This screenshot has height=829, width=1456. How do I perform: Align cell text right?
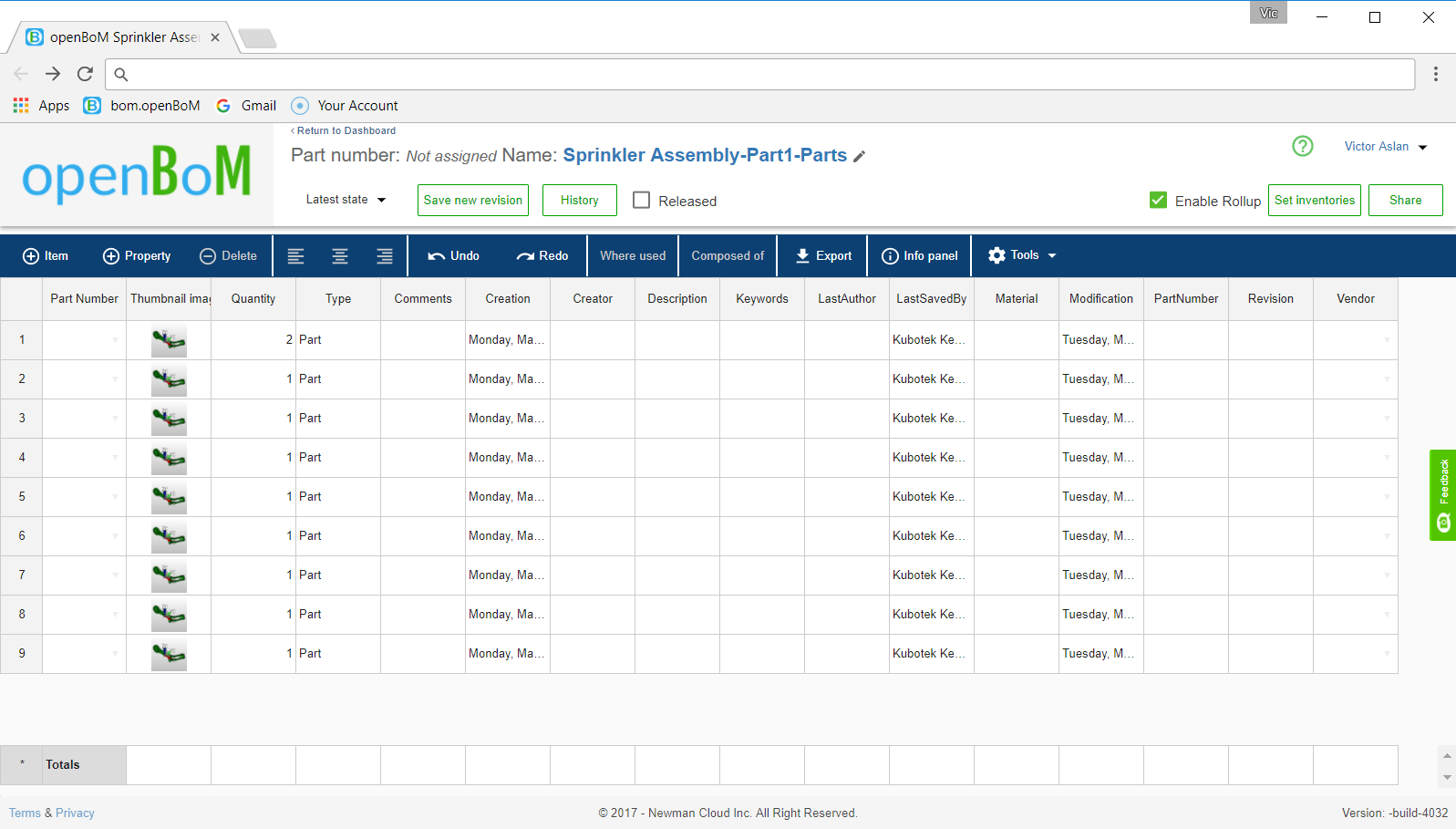(x=385, y=256)
